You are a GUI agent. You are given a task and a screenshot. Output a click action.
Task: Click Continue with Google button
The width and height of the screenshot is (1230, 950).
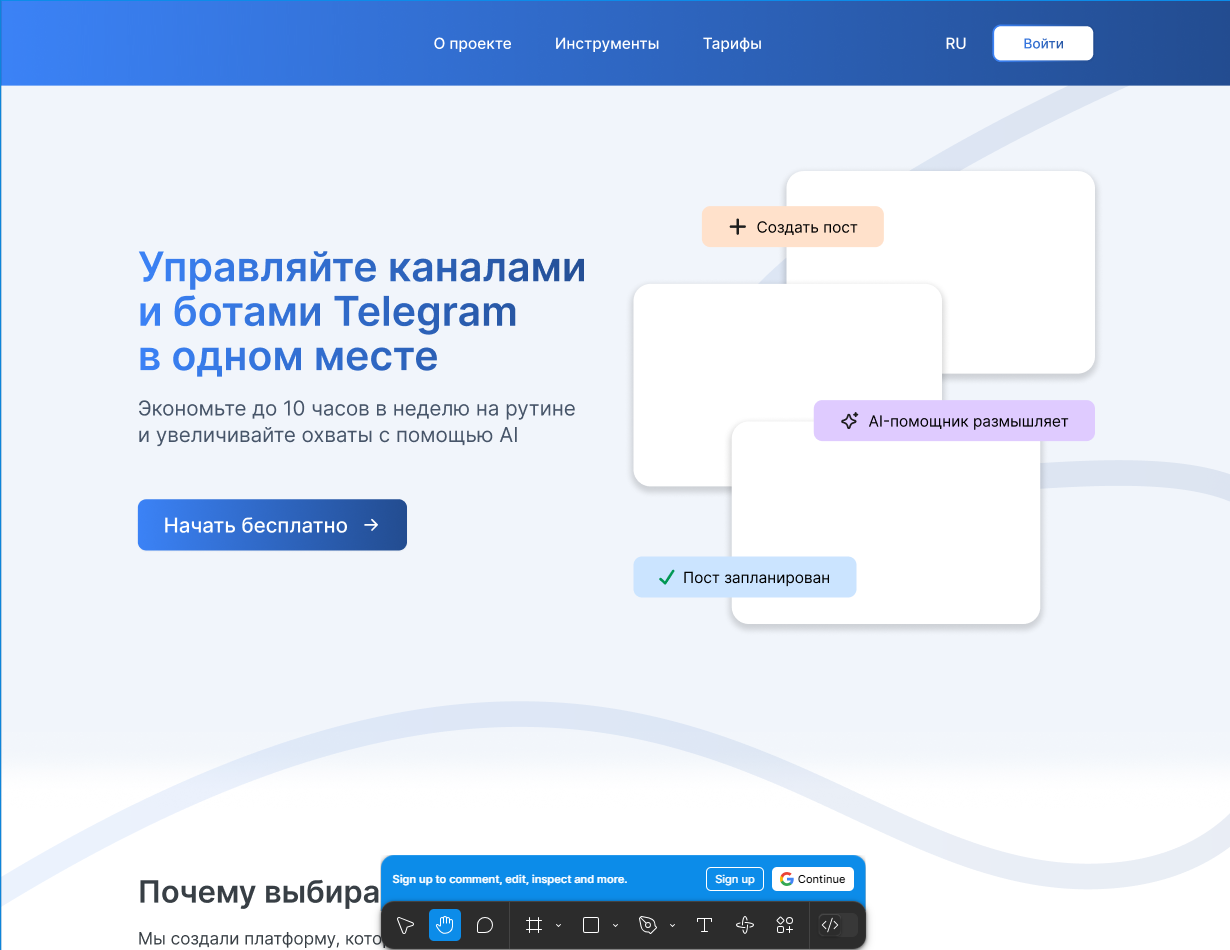tap(813, 879)
